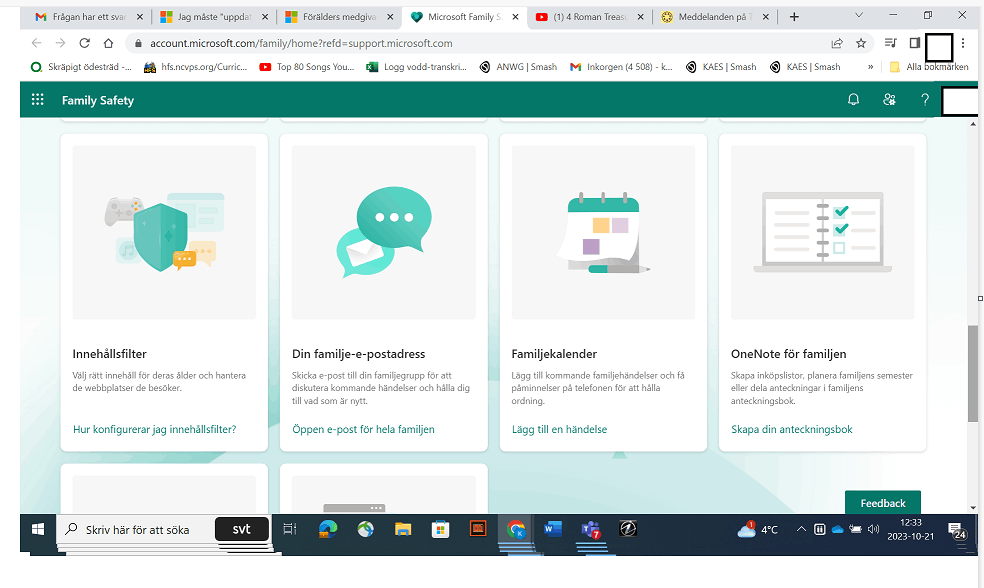Open File Explorer from taskbar

coord(403,530)
